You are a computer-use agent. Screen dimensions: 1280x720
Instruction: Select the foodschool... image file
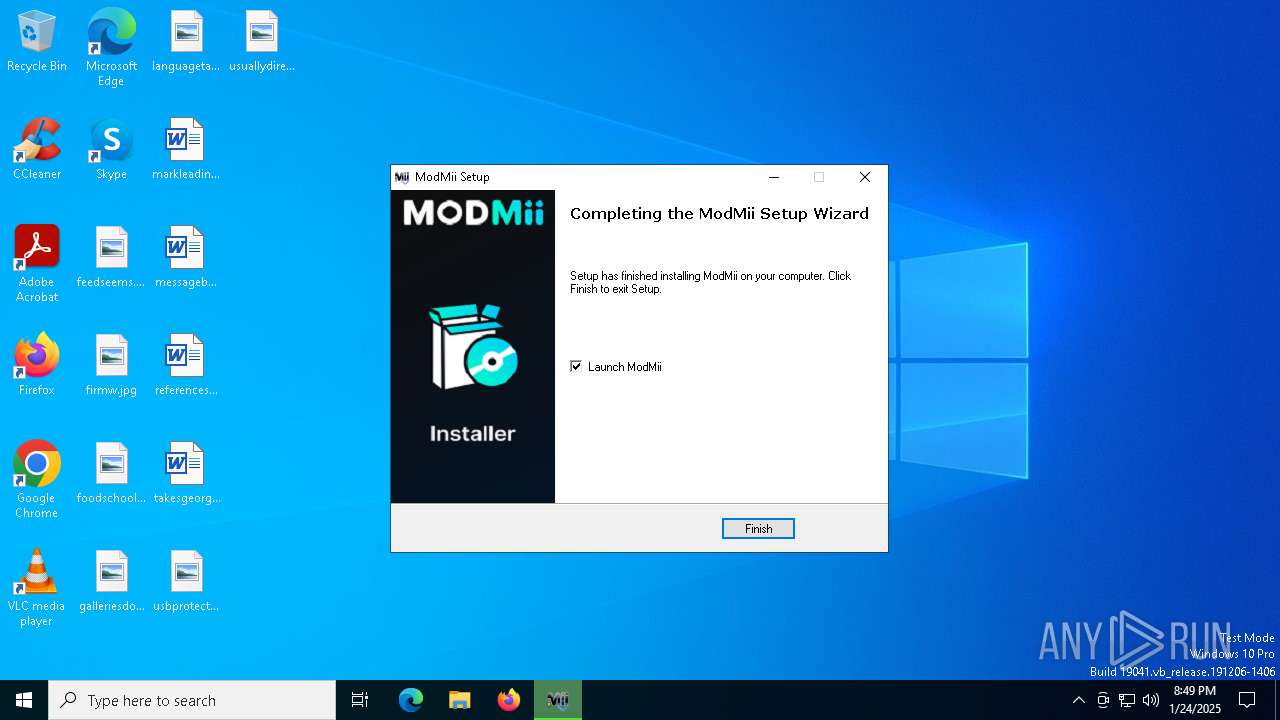[111, 474]
